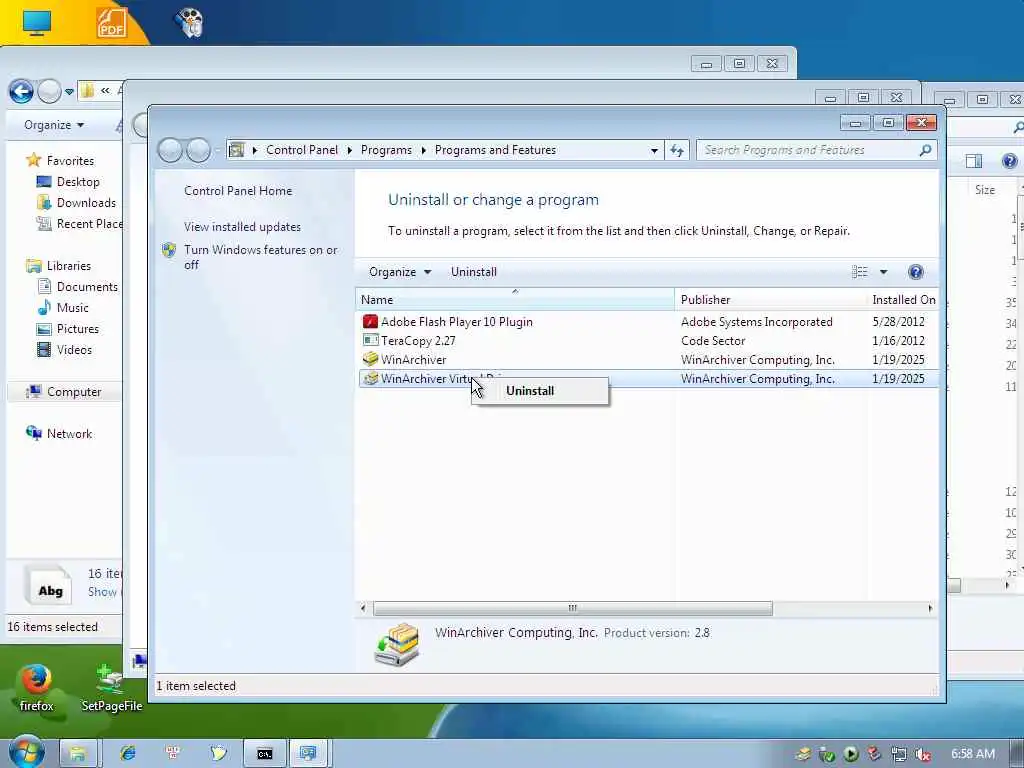
Task: Open Control Panel Home link
Action: [x=238, y=191]
